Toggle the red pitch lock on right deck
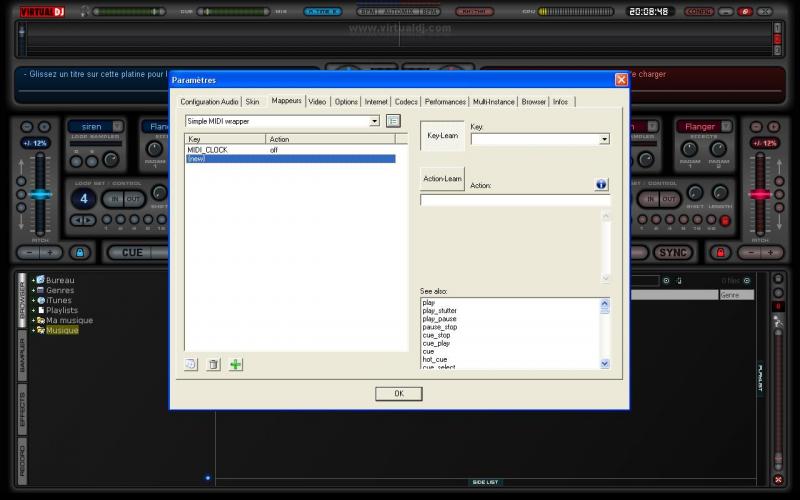Image resolution: width=800 pixels, height=500 pixels. (x=720, y=252)
